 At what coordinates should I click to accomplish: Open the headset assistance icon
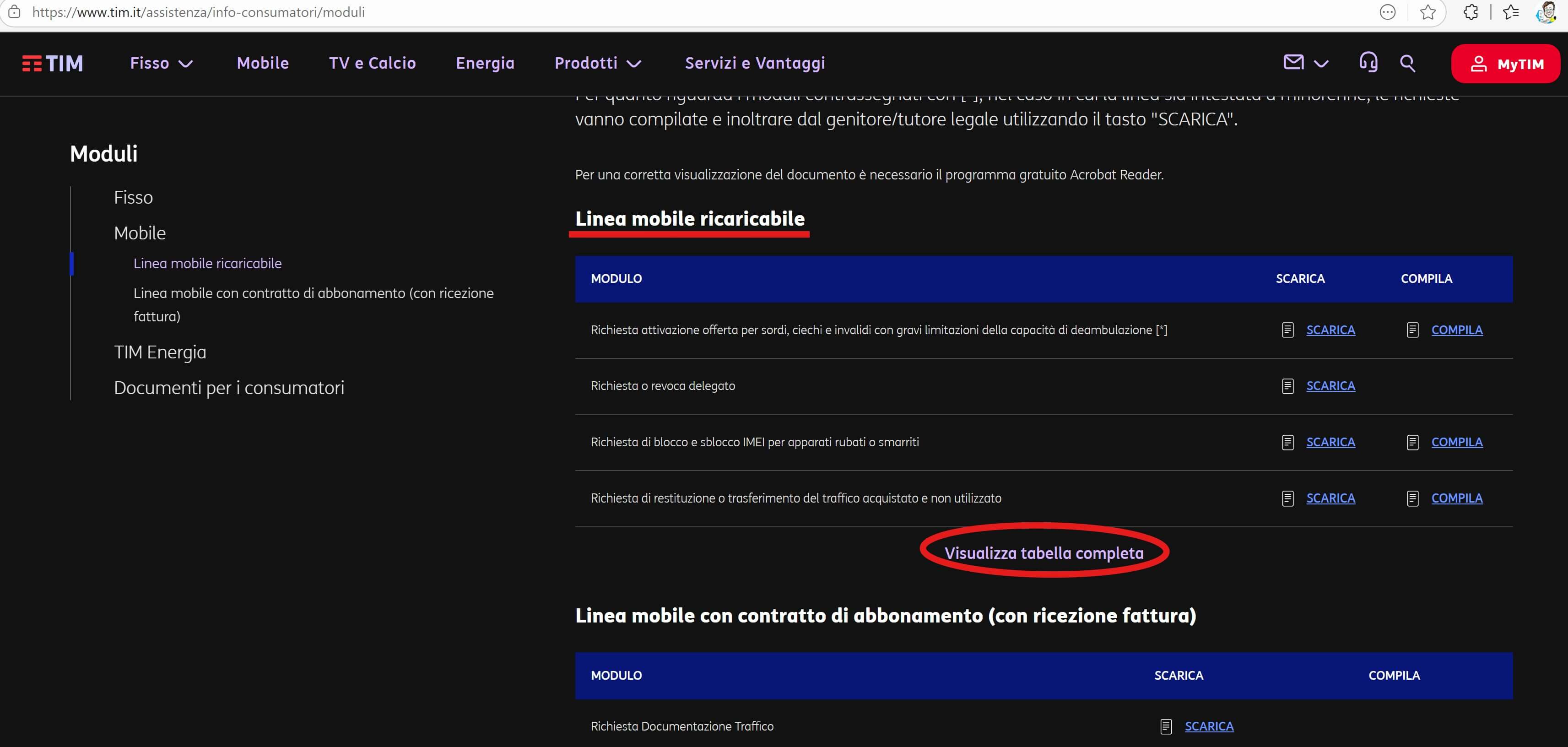click(1368, 62)
